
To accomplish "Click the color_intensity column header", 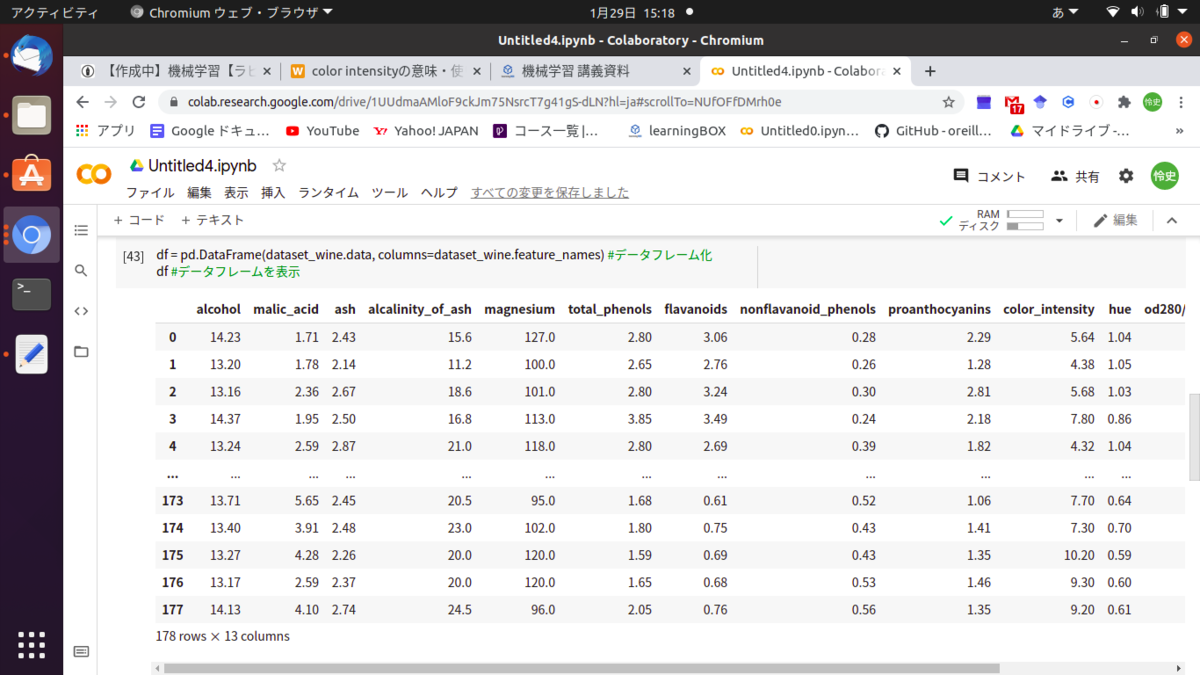I will [1048, 310].
